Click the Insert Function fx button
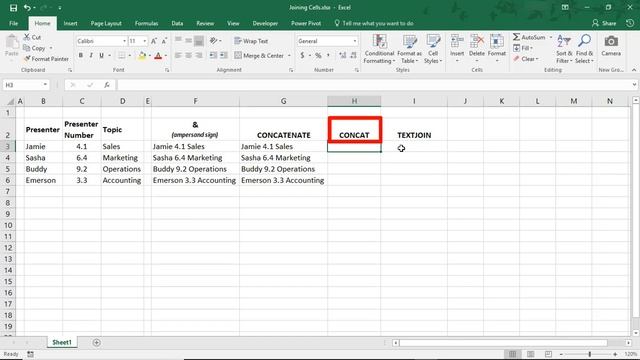The image size is (640, 360). click(107, 85)
